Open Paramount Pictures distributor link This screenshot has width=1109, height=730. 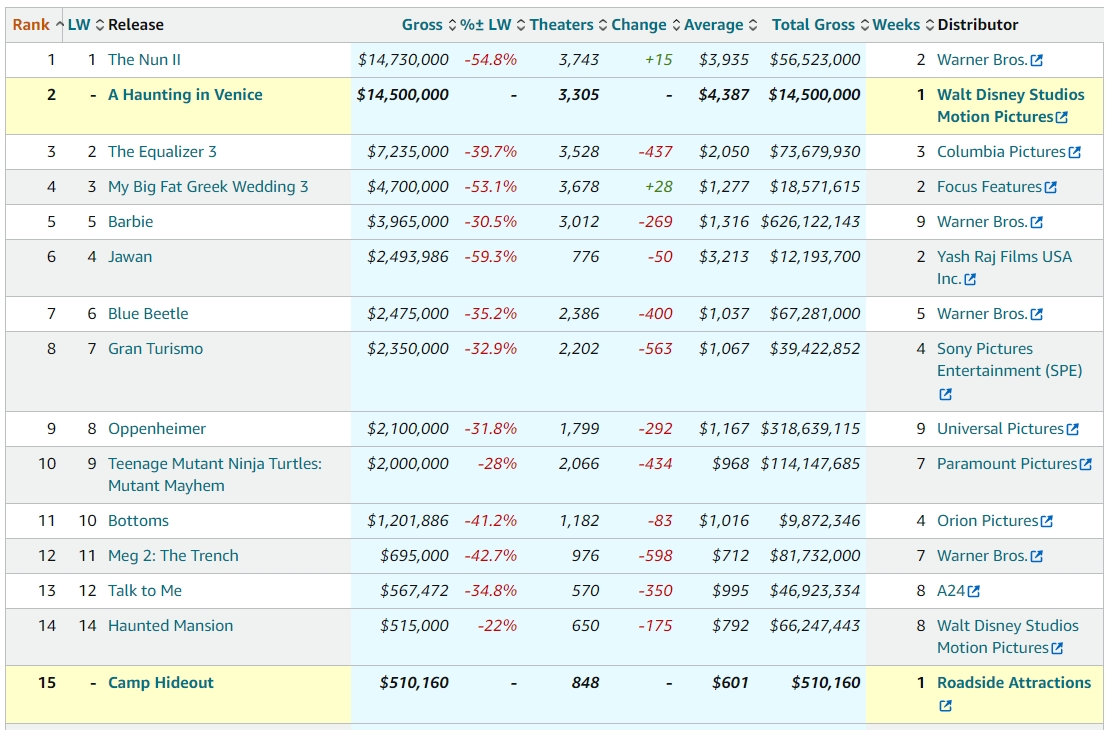[x=1007, y=464]
